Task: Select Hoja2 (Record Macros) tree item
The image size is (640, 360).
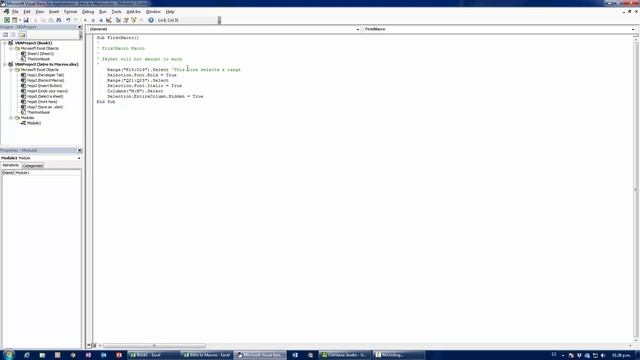Action: click(x=45, y=80)
